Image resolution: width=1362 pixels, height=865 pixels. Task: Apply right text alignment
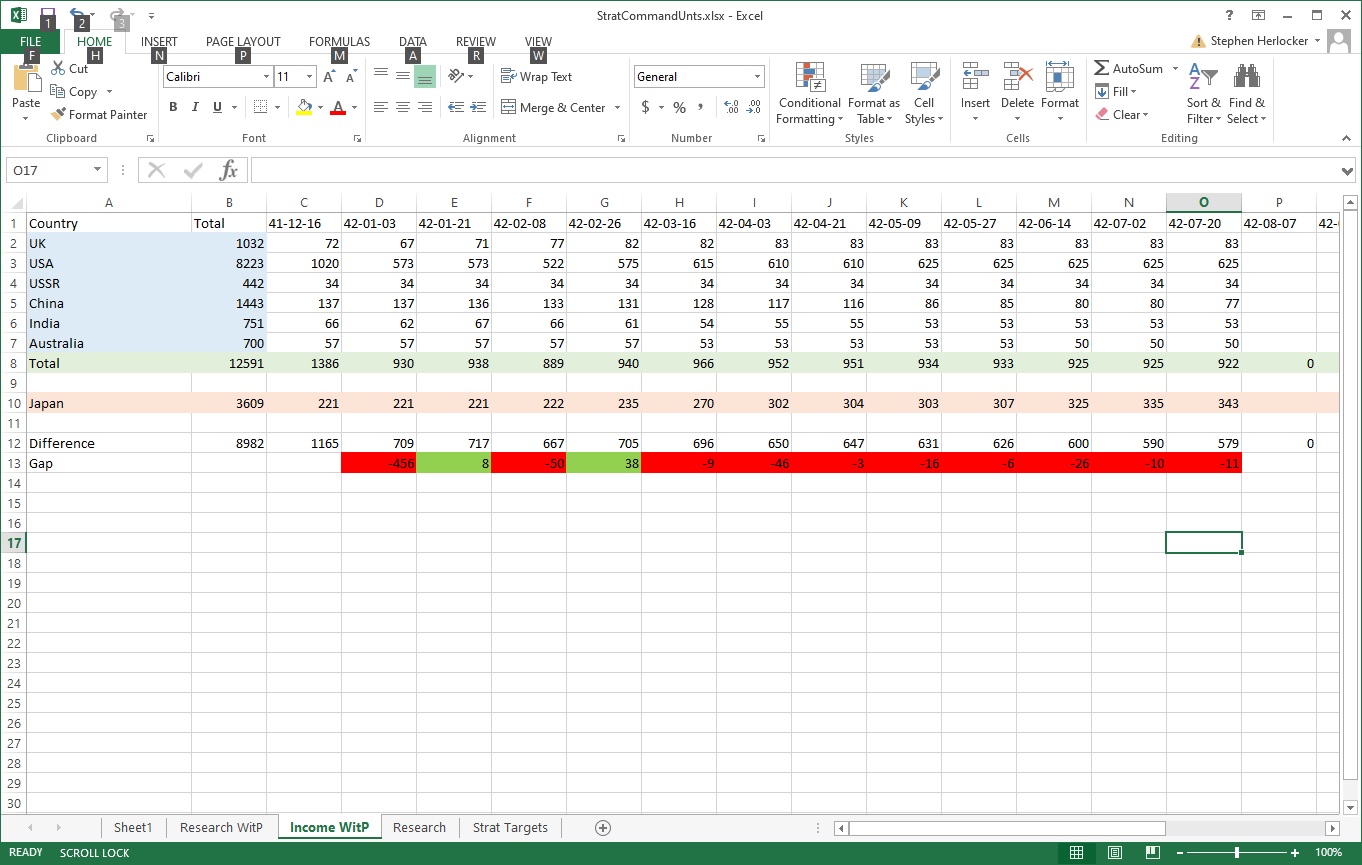tap(424, 107)
